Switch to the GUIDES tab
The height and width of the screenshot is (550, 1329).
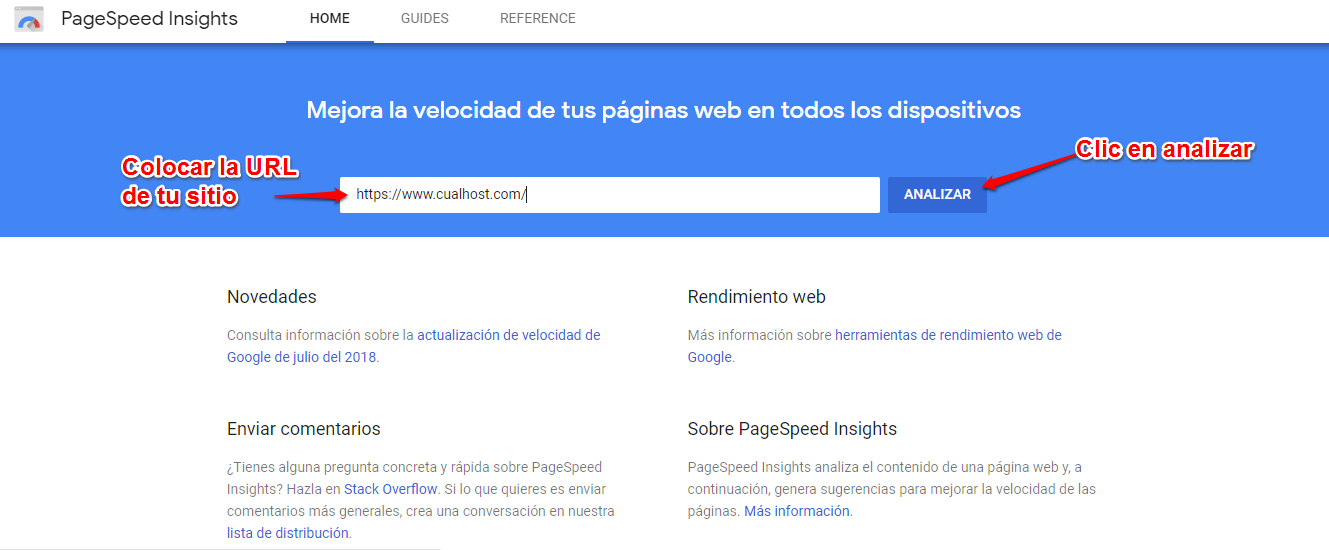pyautogui.click(x=425, y=19)
